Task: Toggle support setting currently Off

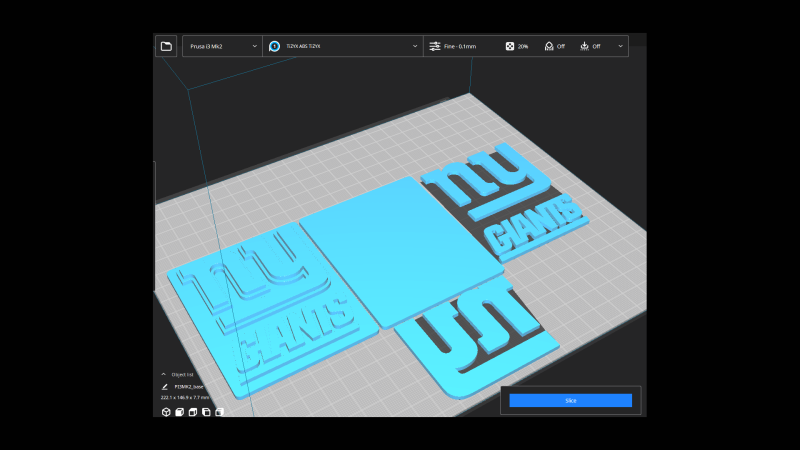Action: pyautogui.click(x=554, y=46)
